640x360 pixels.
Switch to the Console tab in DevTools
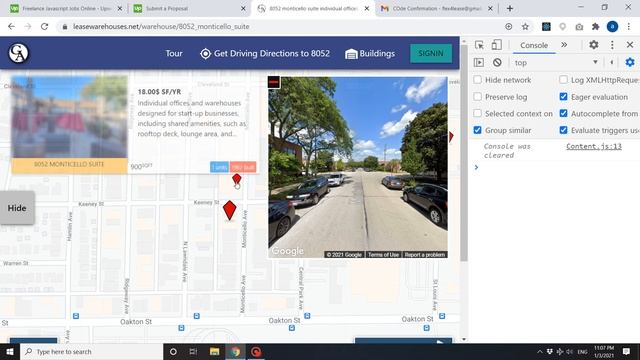(534, 45)
